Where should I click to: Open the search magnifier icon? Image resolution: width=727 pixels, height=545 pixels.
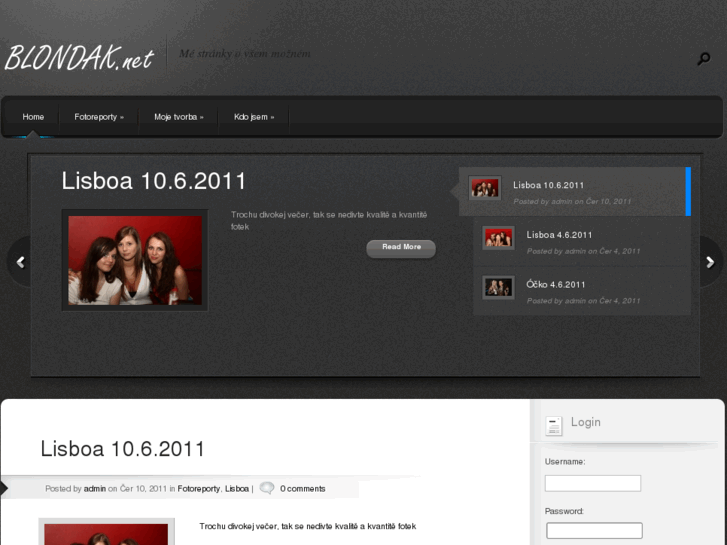pyautogui.click(x=704, y=58)
